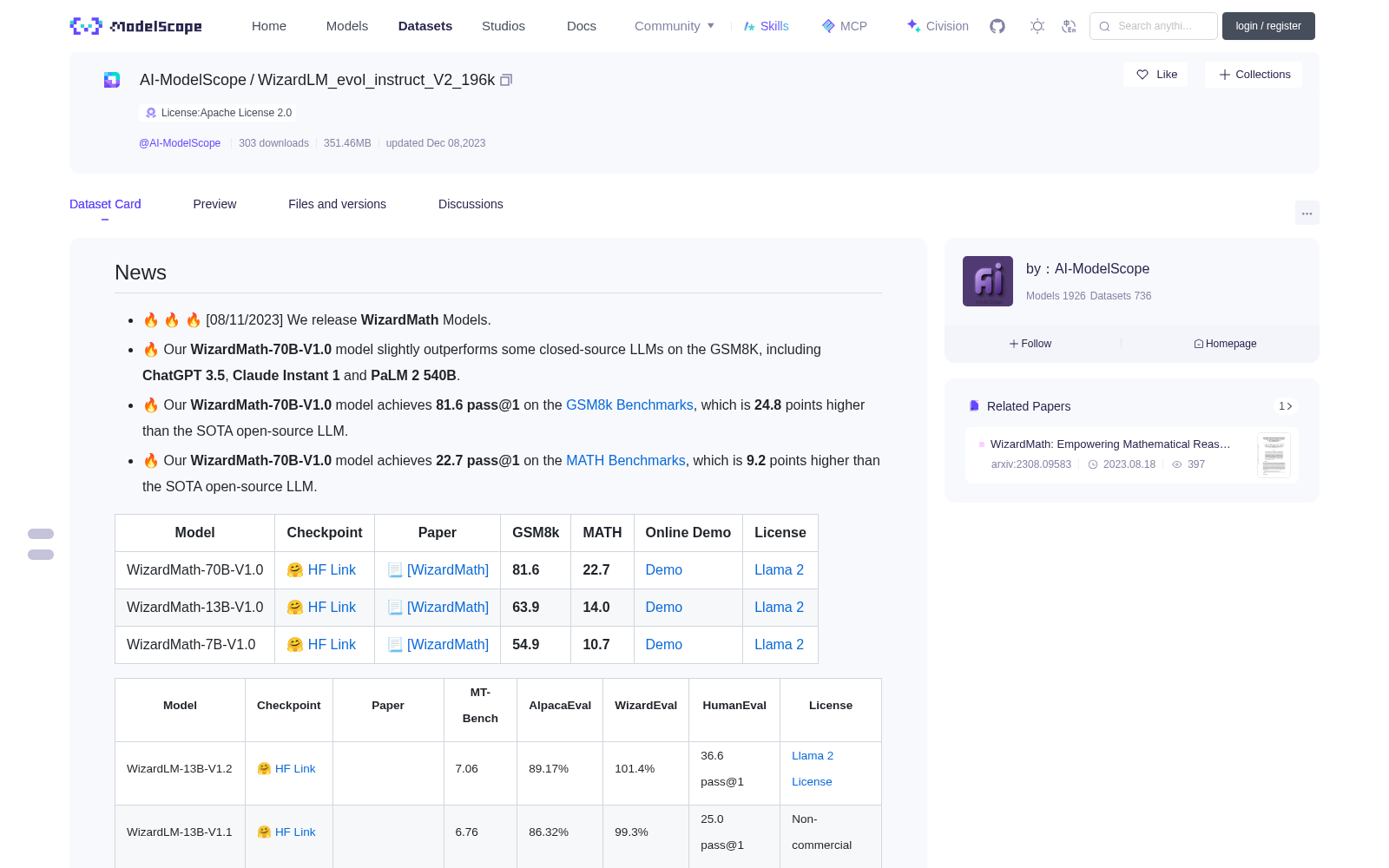Open the three-dots more options menu
This screenshot has width=1389, height=868.
point(1307,213)
